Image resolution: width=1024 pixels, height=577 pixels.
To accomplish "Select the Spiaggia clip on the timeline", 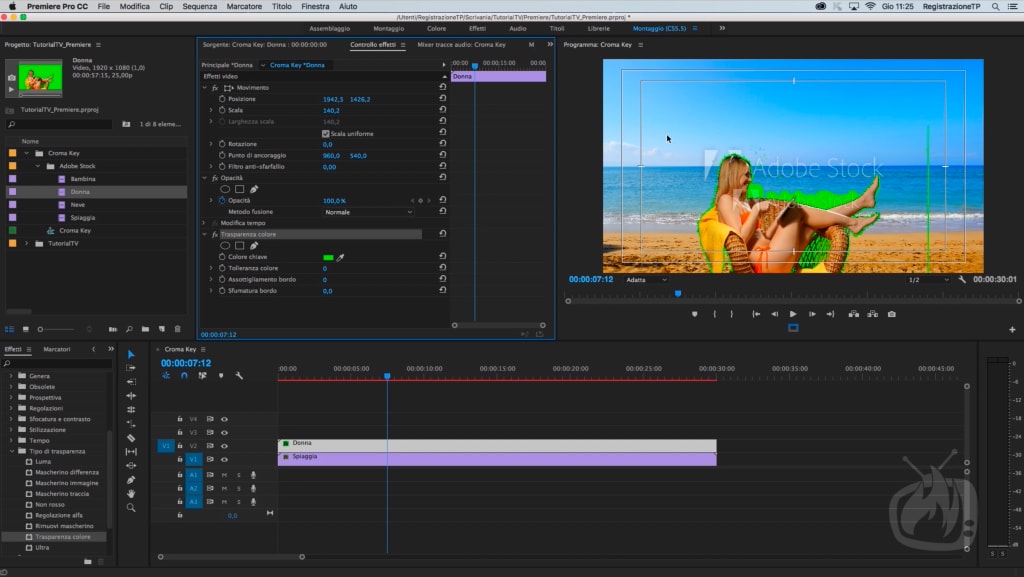I will (x=497, y=459).
